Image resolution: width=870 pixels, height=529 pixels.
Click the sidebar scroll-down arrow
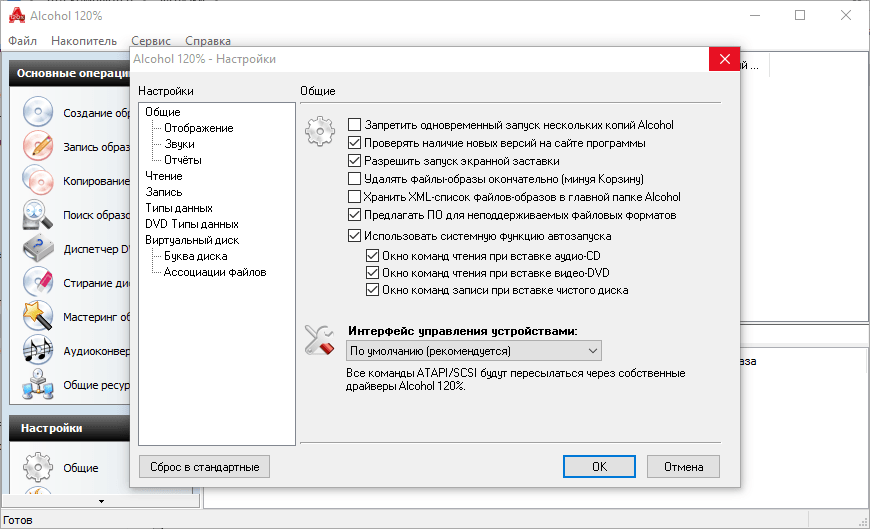tap(101, 501)
